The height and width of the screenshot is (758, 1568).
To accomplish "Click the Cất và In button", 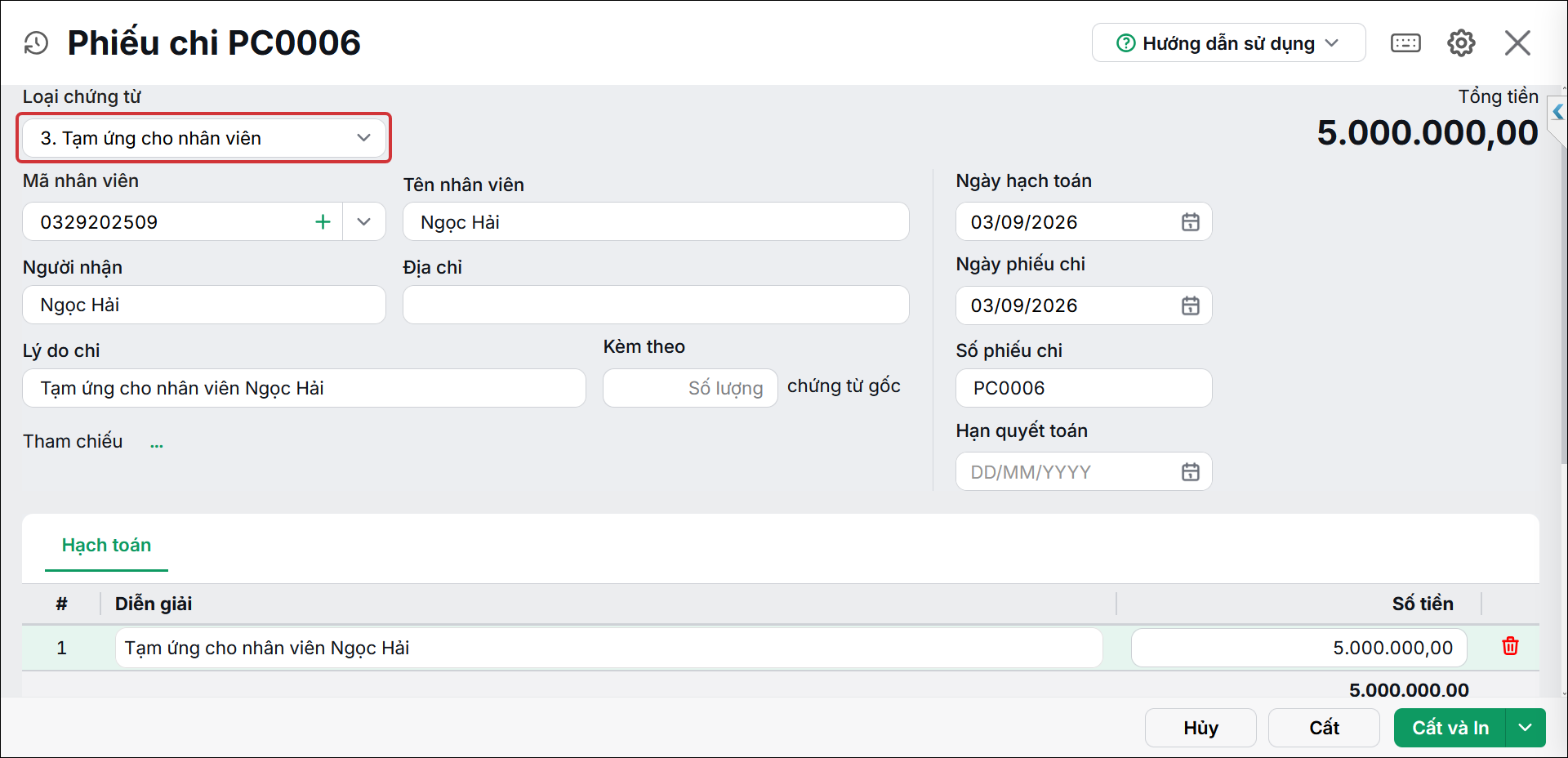I will tap(1450, 728).
